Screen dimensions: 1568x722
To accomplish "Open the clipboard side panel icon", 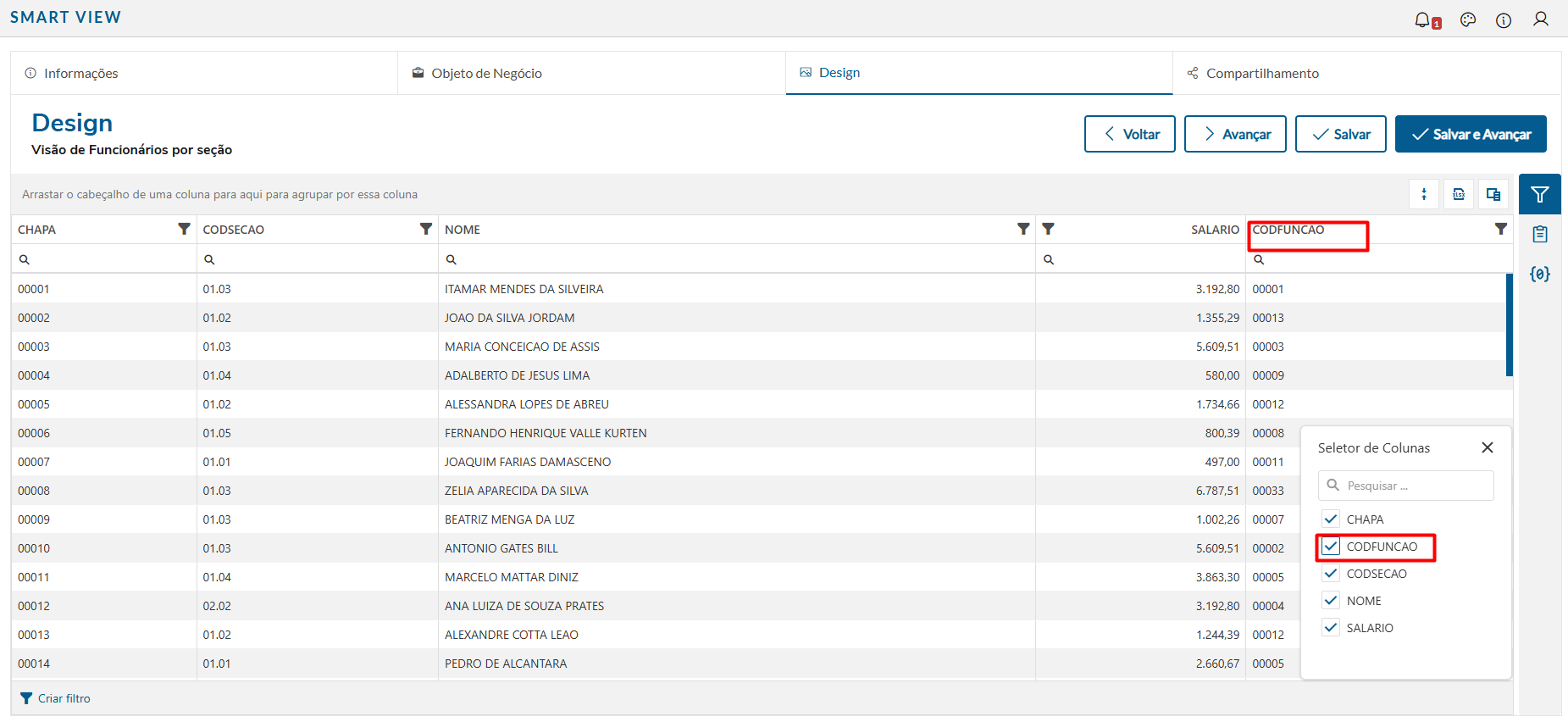I will (1540, 235).
